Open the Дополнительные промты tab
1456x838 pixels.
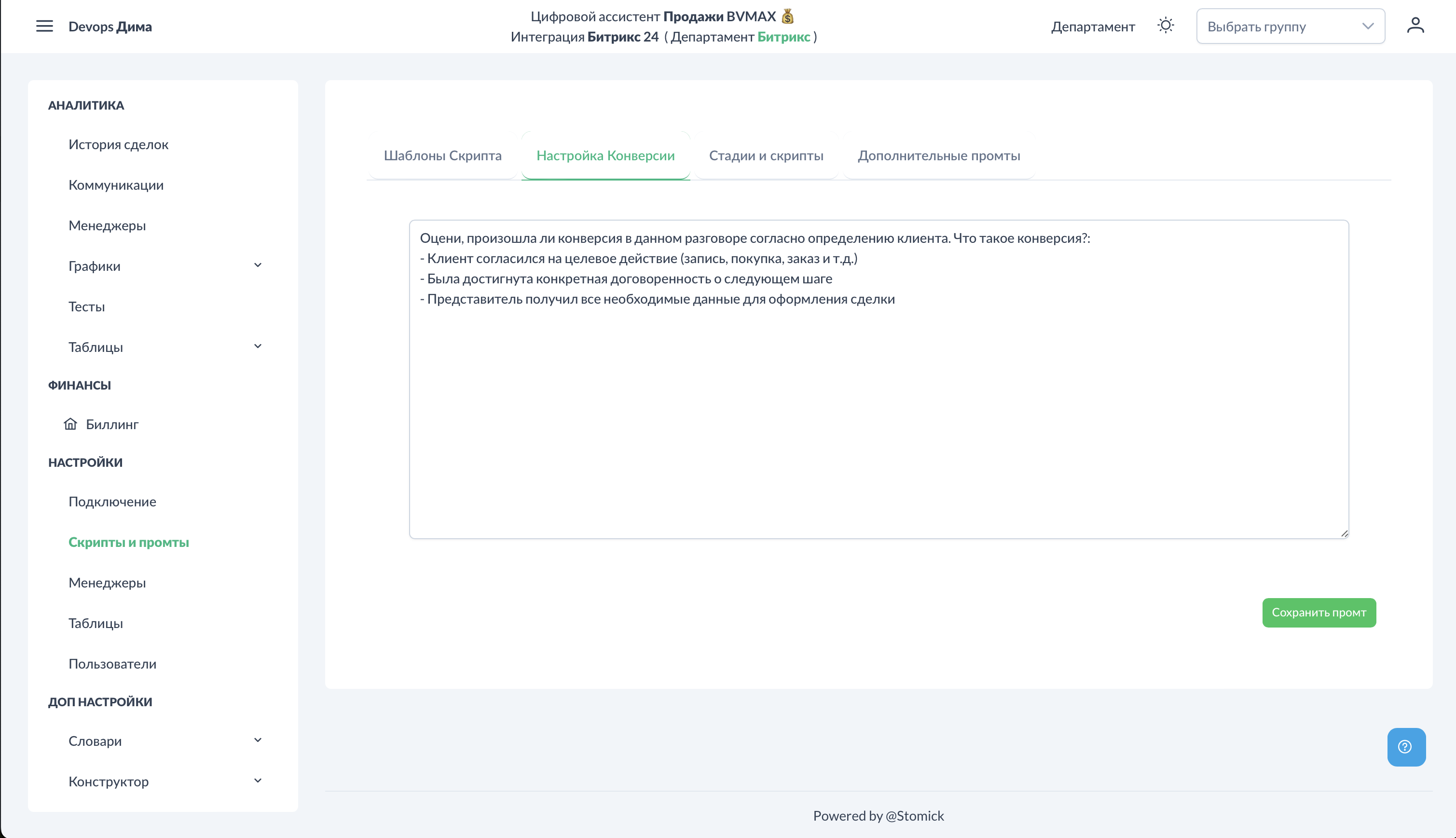(x=938, y=155)
